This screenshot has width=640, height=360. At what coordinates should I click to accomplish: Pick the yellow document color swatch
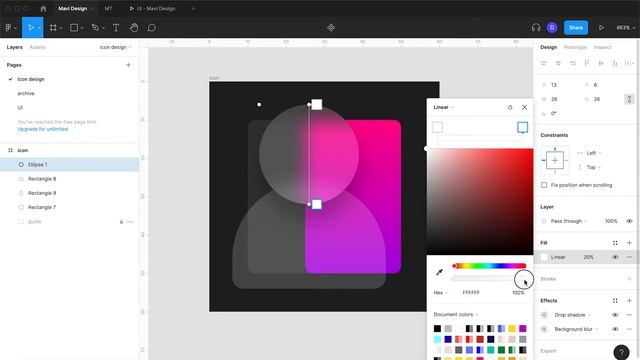[x=512, y=329]
